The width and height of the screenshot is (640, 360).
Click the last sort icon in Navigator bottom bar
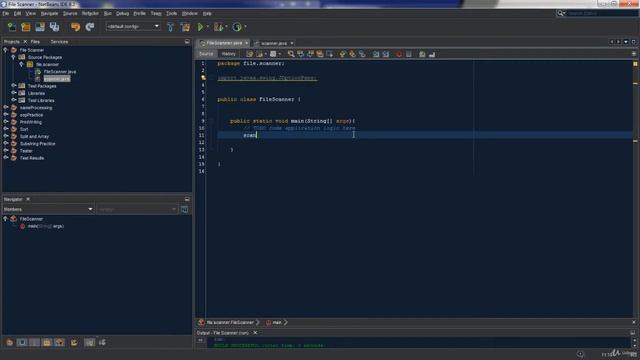pos(102,342)
